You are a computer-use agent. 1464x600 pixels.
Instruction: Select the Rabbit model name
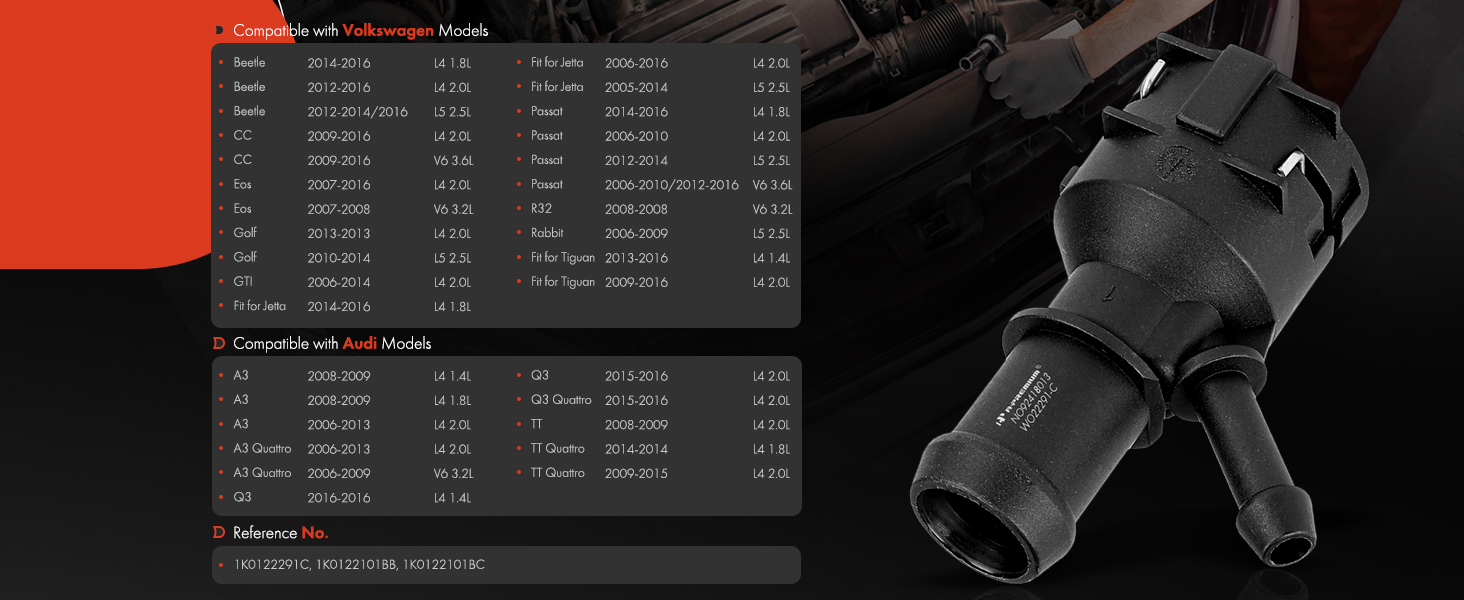(547, 233)
